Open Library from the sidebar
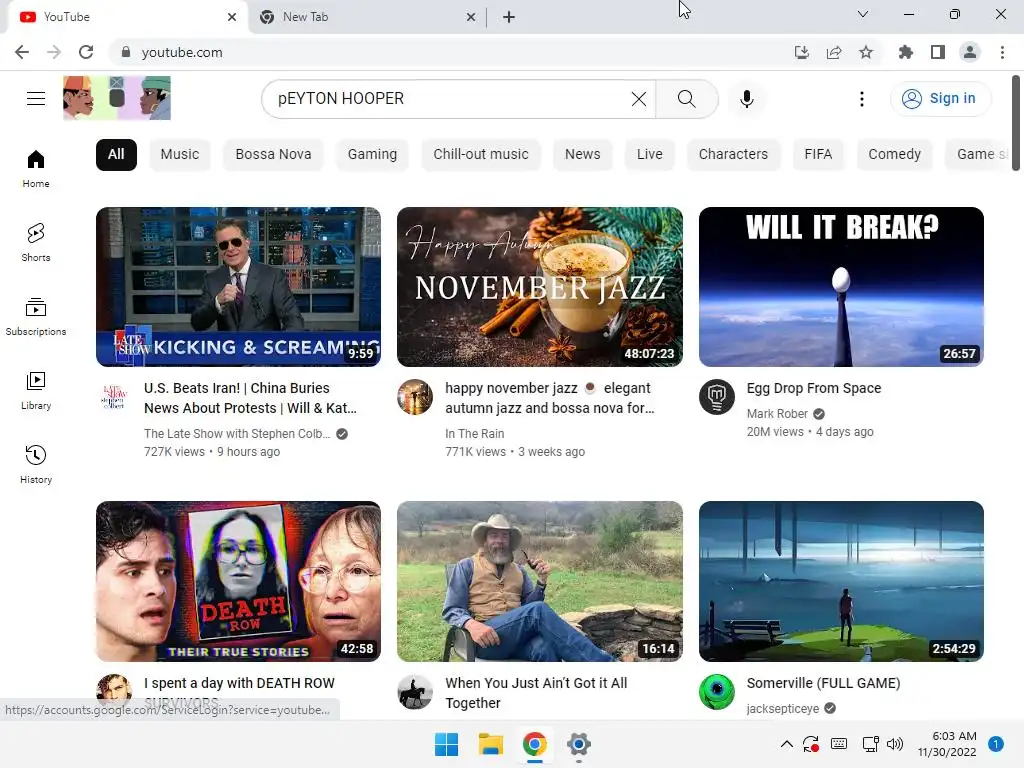This screenshot has width=1024, height=768. [36, 391]
